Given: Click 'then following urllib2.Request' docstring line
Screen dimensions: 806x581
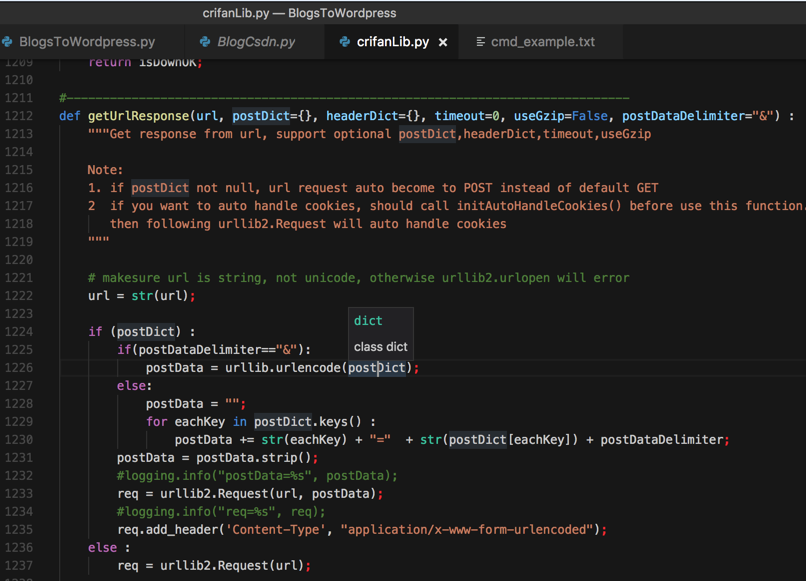Looking at the screenshot, I should pyautogui.click(x=308, y=224).
